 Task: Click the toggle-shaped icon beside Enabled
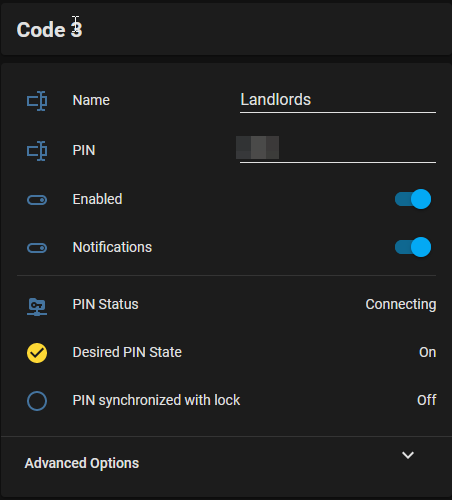pos(37,200)
